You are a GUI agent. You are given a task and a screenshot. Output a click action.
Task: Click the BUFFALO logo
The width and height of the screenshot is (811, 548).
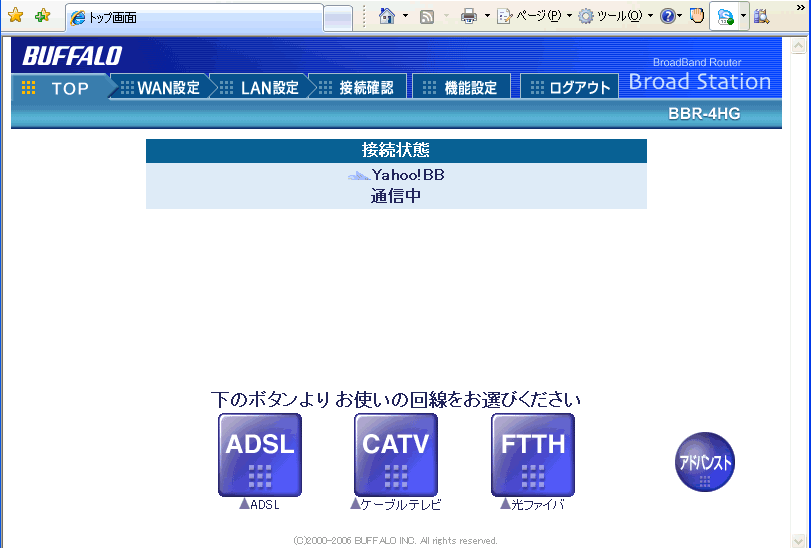click(72, 55)
